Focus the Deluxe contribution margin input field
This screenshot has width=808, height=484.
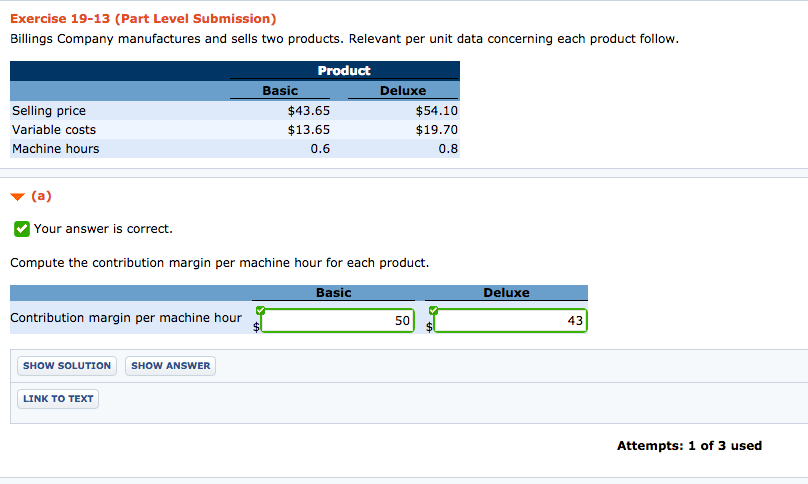[x=510, y=321]
